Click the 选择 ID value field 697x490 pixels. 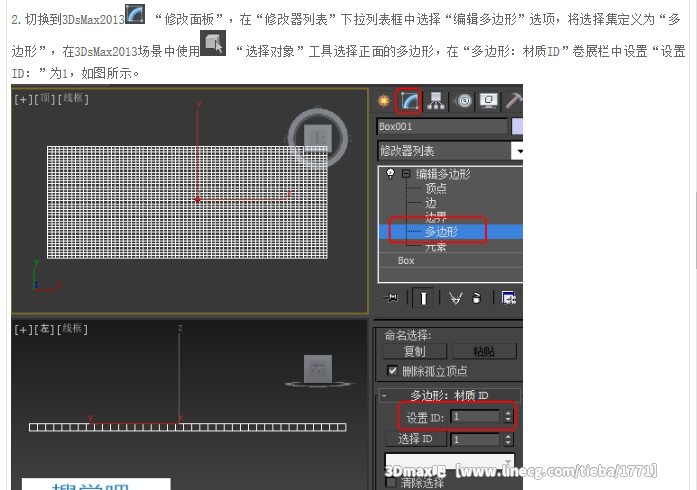pyautogui.click(x=476, y=440)
